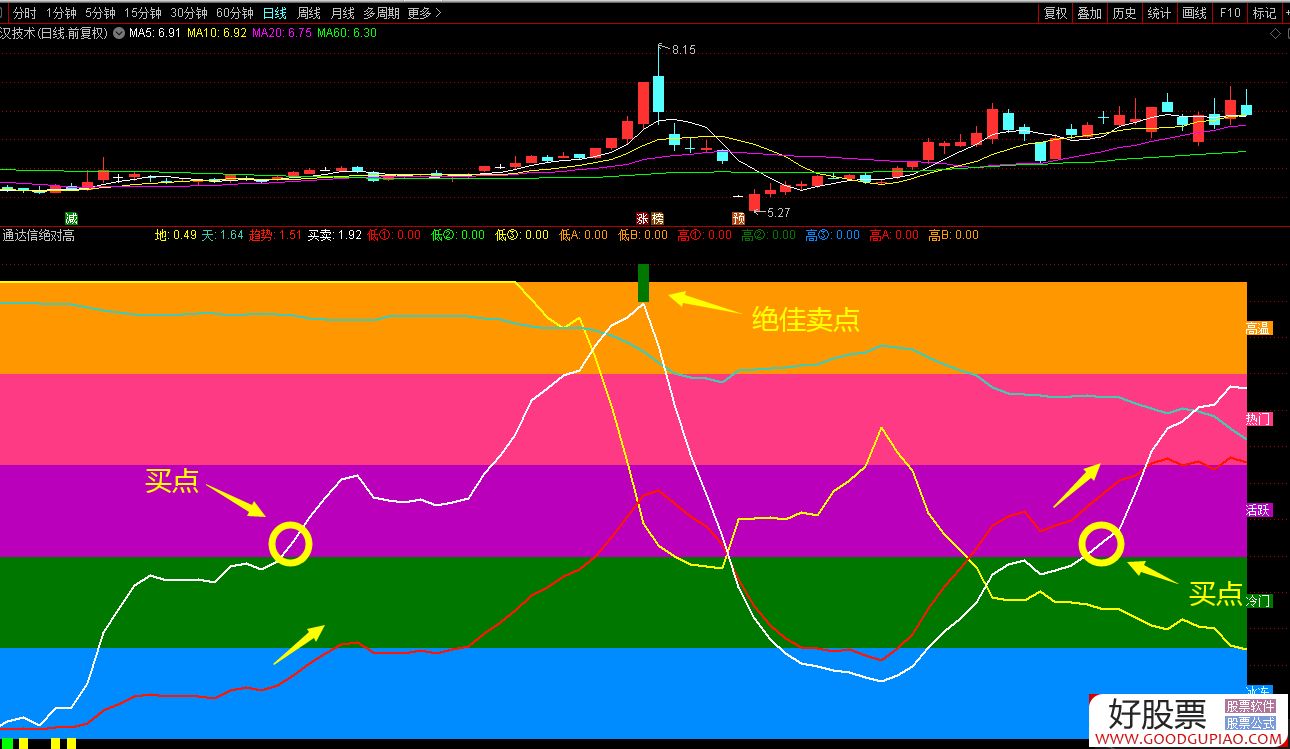
Task: Click the 趋势: 1.51 indicator value
Action: (x=275, y=236)
